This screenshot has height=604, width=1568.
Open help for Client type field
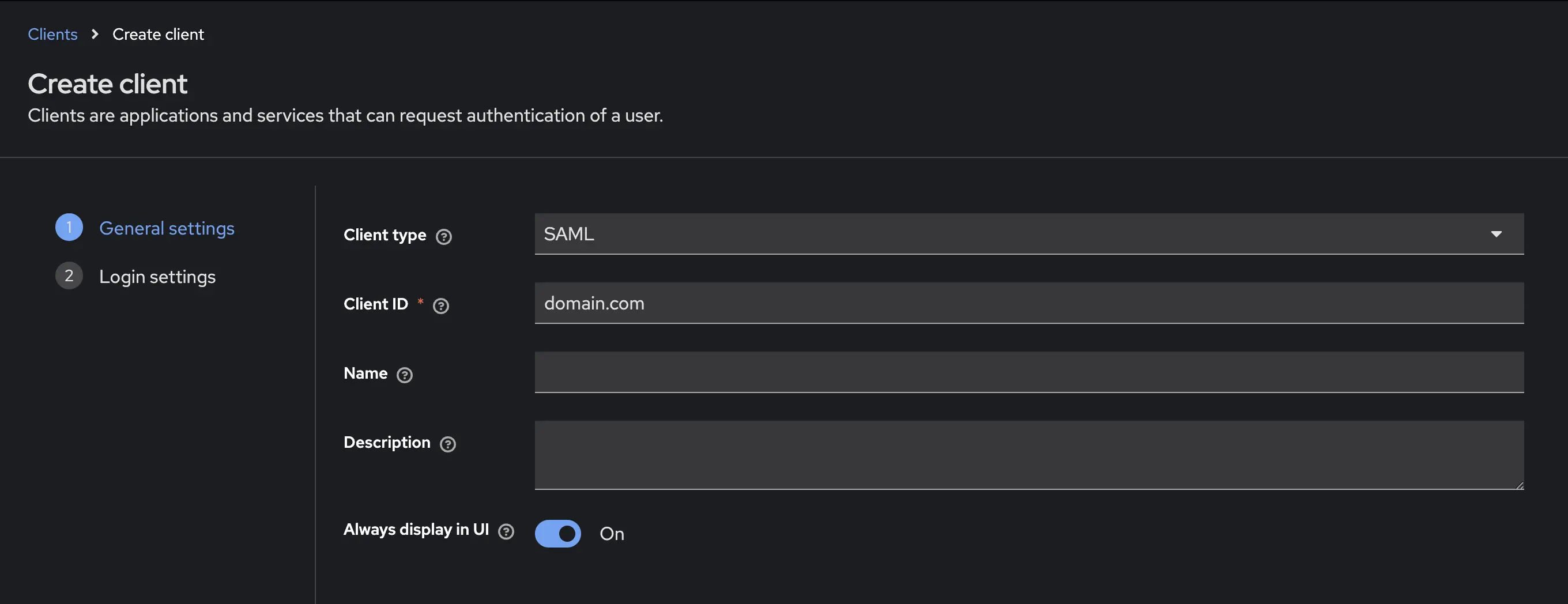tap(444, 237)
